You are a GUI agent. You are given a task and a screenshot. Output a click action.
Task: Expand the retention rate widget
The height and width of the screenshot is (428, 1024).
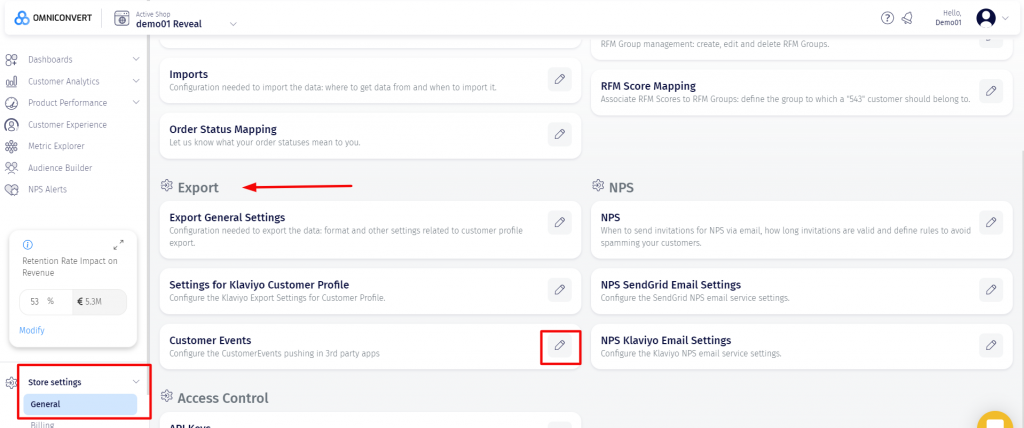click(119, 244)
